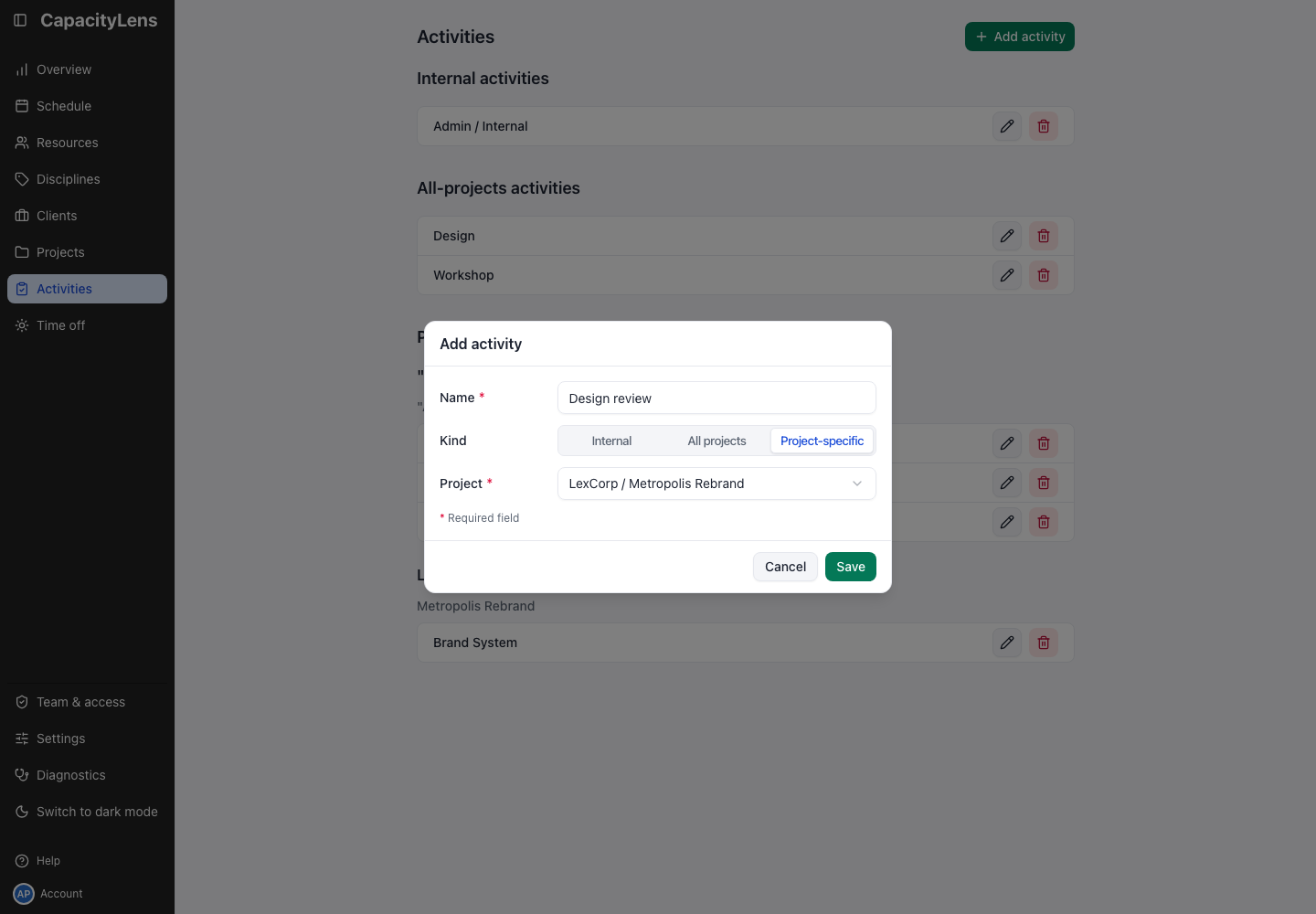
Task: Choose the All projects kind option
Action: [716, 441]
